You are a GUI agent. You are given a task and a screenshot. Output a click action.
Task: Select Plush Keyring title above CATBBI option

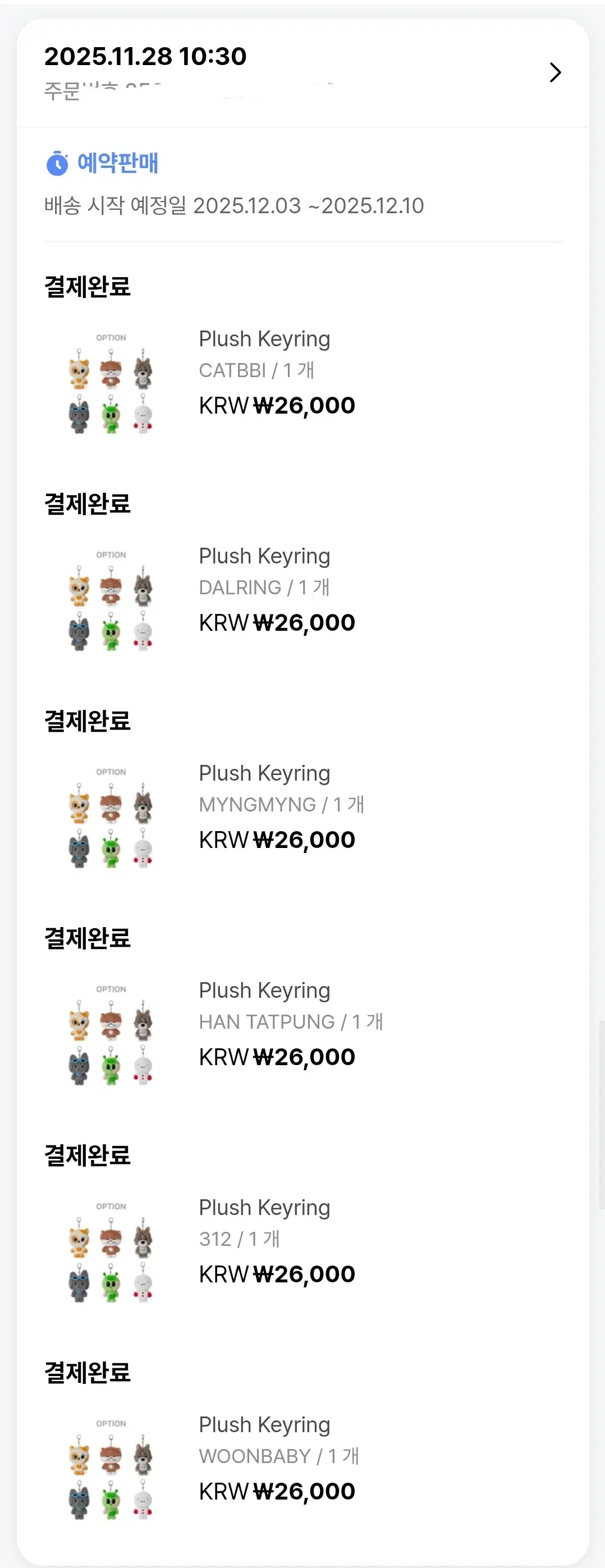click(265, 339)
